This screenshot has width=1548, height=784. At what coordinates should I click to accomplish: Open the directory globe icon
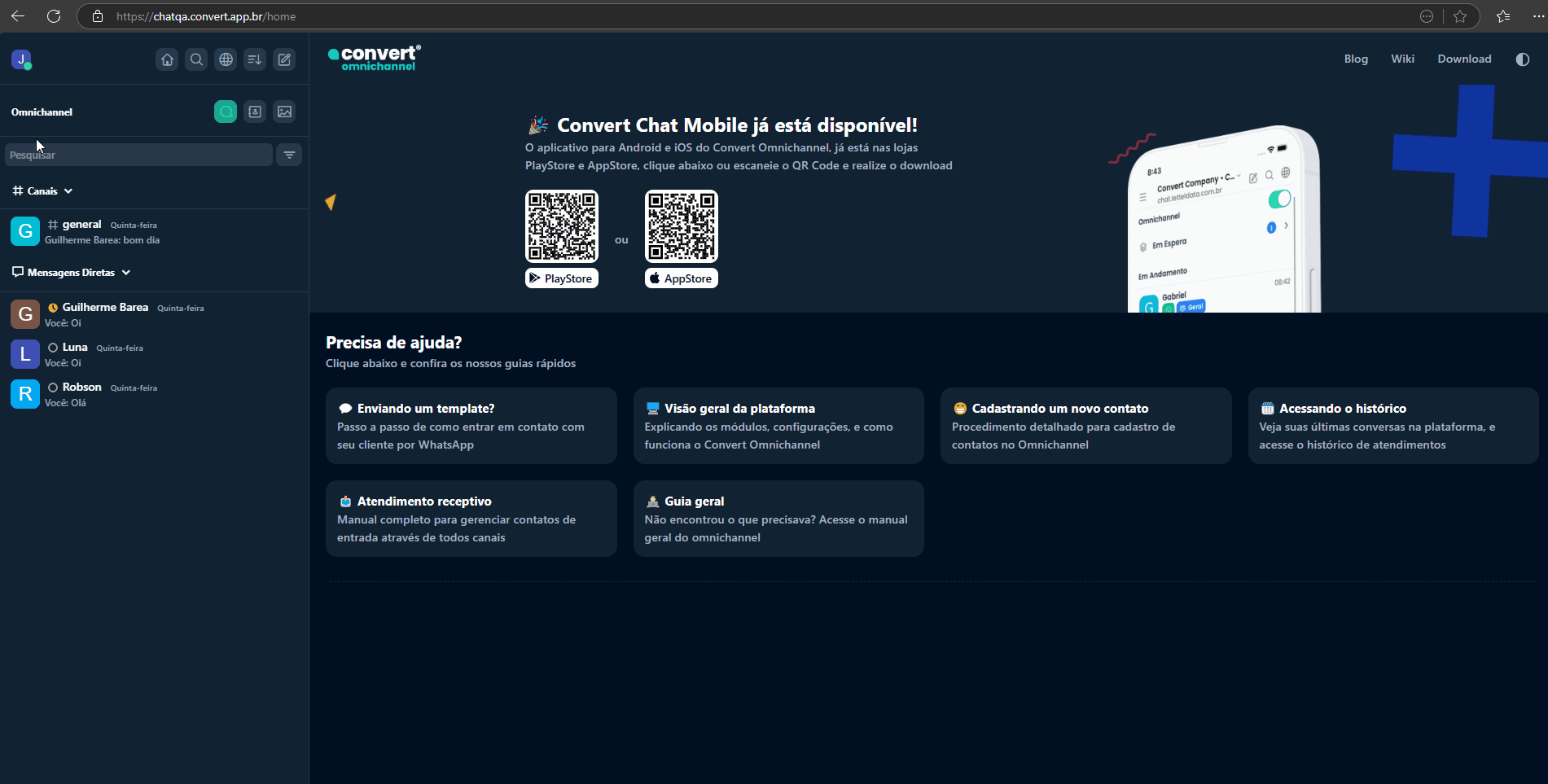[x=226, y=59]
